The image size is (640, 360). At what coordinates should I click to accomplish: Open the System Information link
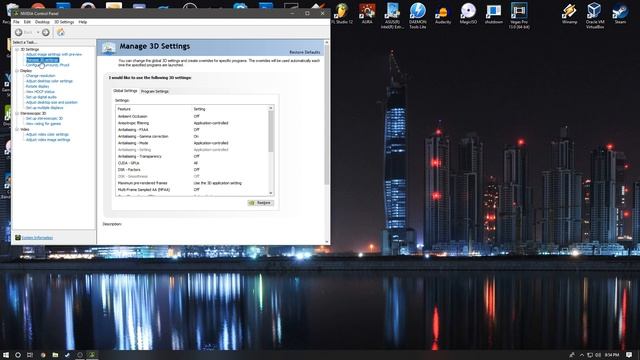coord(37,238)
